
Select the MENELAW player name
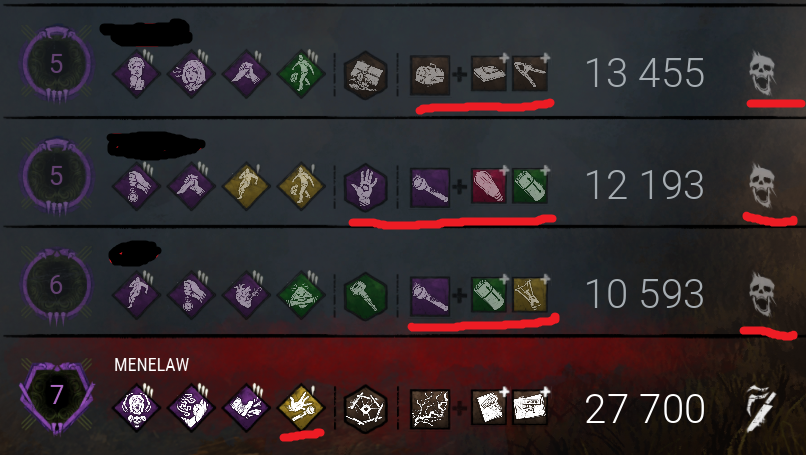[152, 365]
